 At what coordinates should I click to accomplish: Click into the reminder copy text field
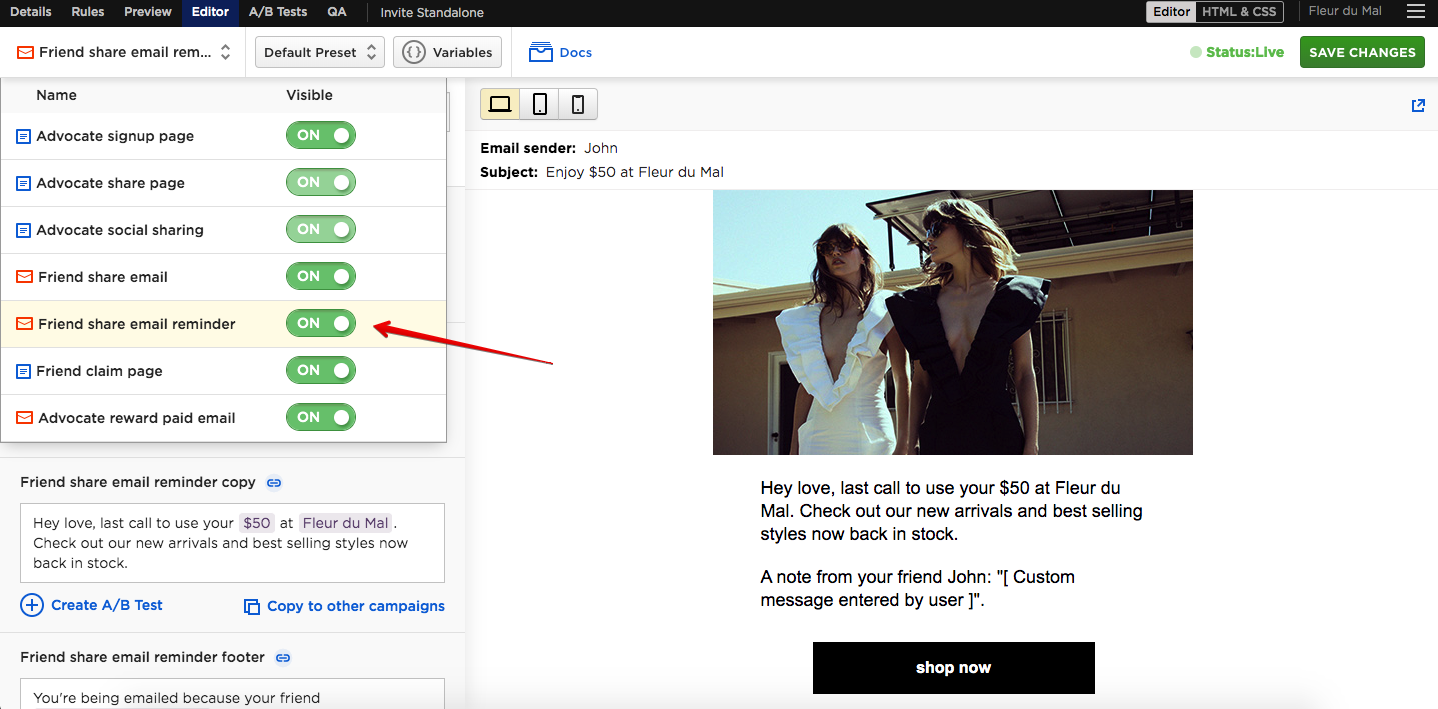click(x=232, y=543)
